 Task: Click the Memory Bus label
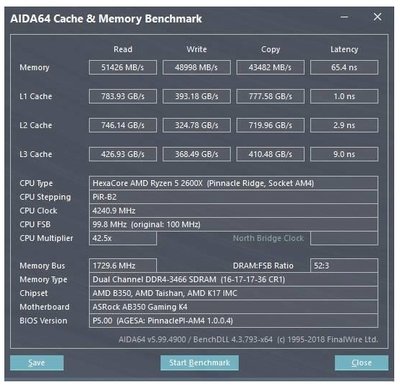(42, 266)
